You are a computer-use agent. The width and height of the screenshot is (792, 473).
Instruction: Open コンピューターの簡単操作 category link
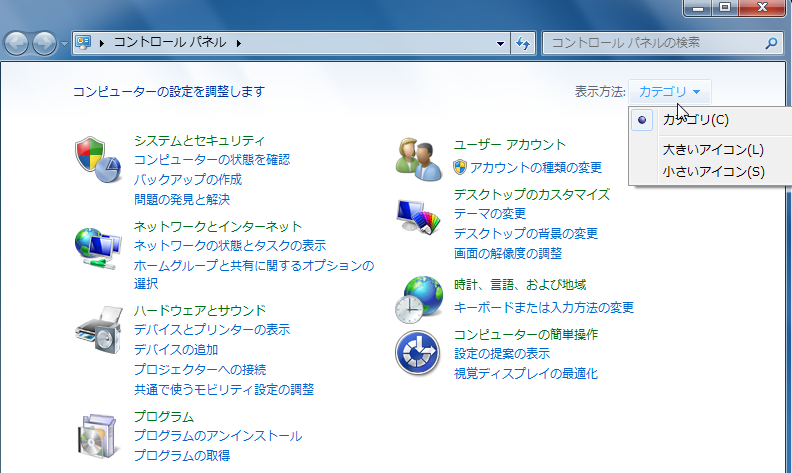coord(525,335)
